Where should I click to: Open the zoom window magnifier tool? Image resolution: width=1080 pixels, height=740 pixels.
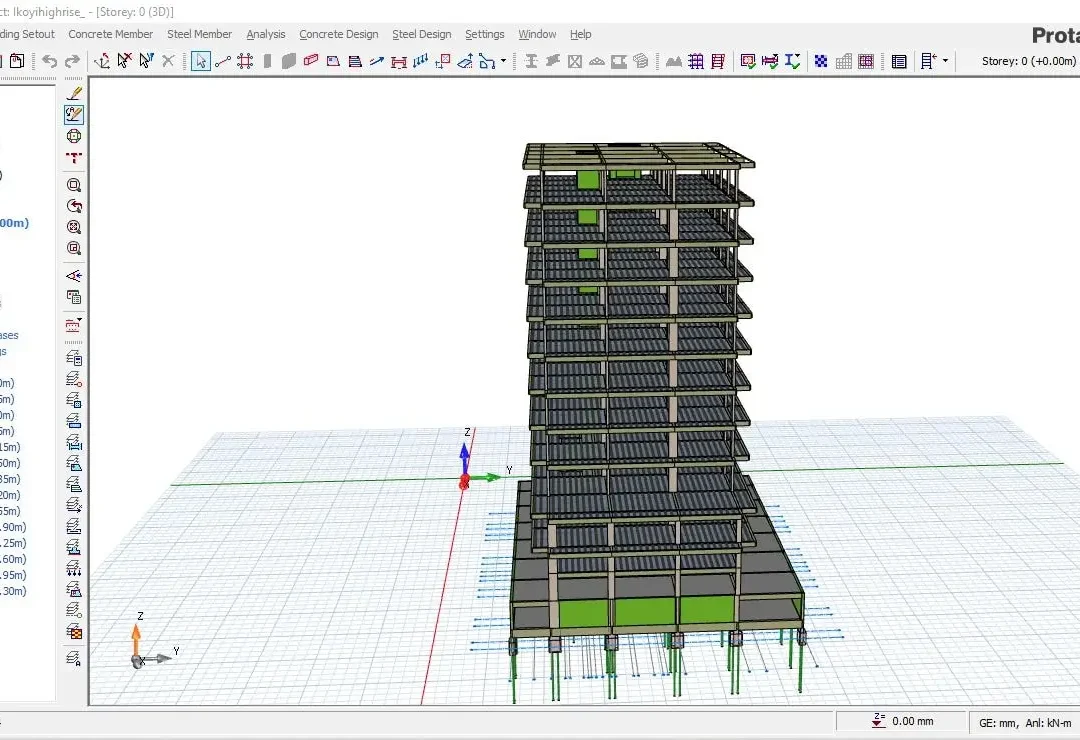[74, 185]
